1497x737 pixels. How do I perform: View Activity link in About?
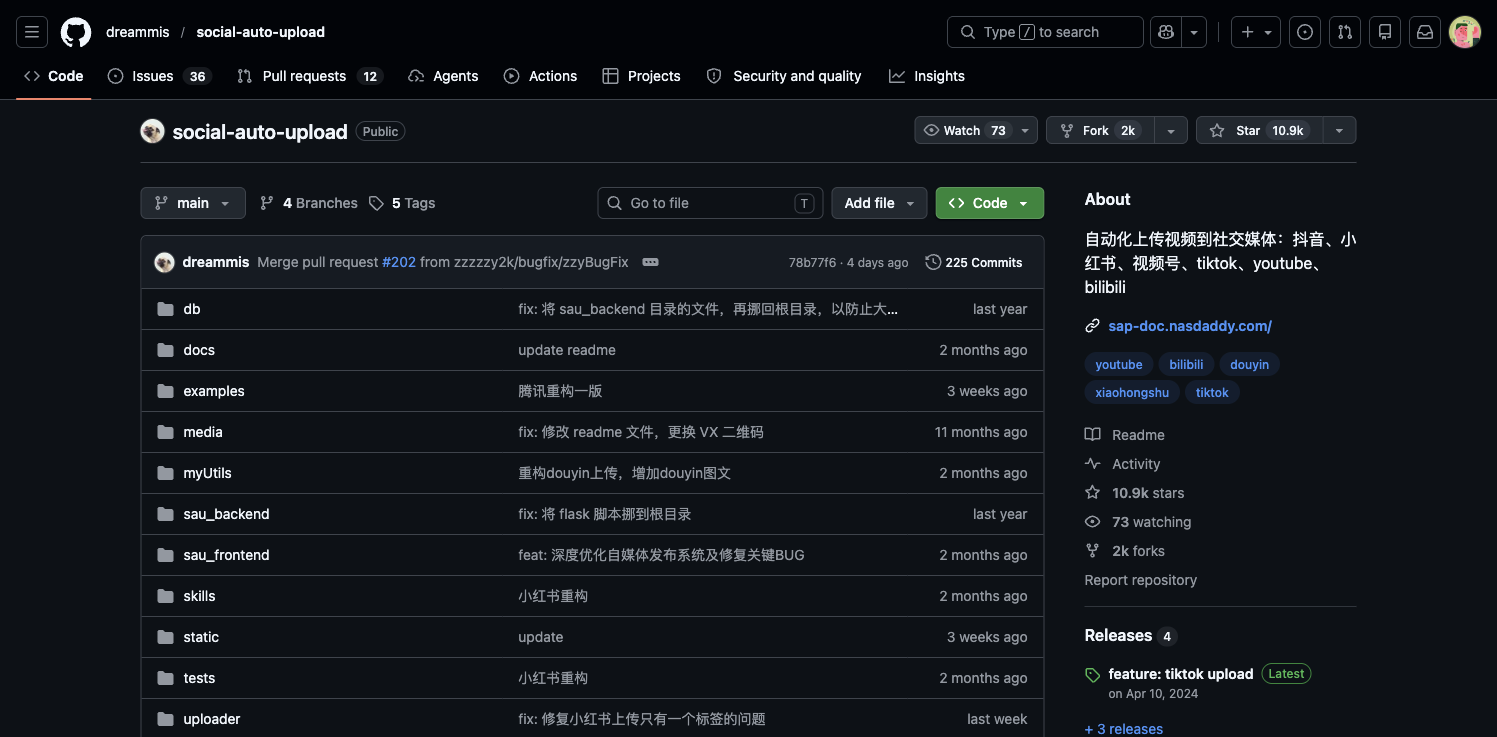1123,464
